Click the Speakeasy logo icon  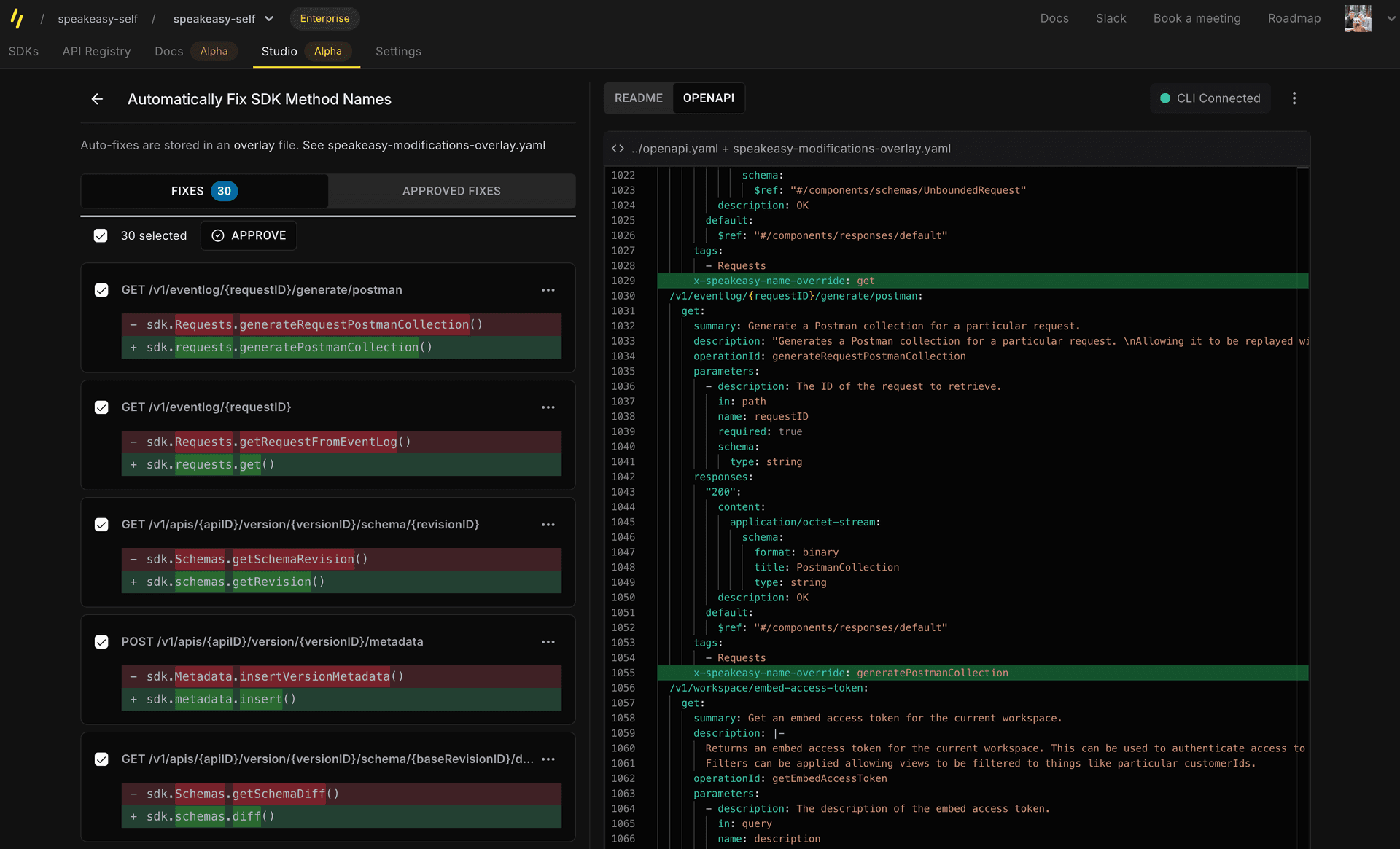click(17, 18)
